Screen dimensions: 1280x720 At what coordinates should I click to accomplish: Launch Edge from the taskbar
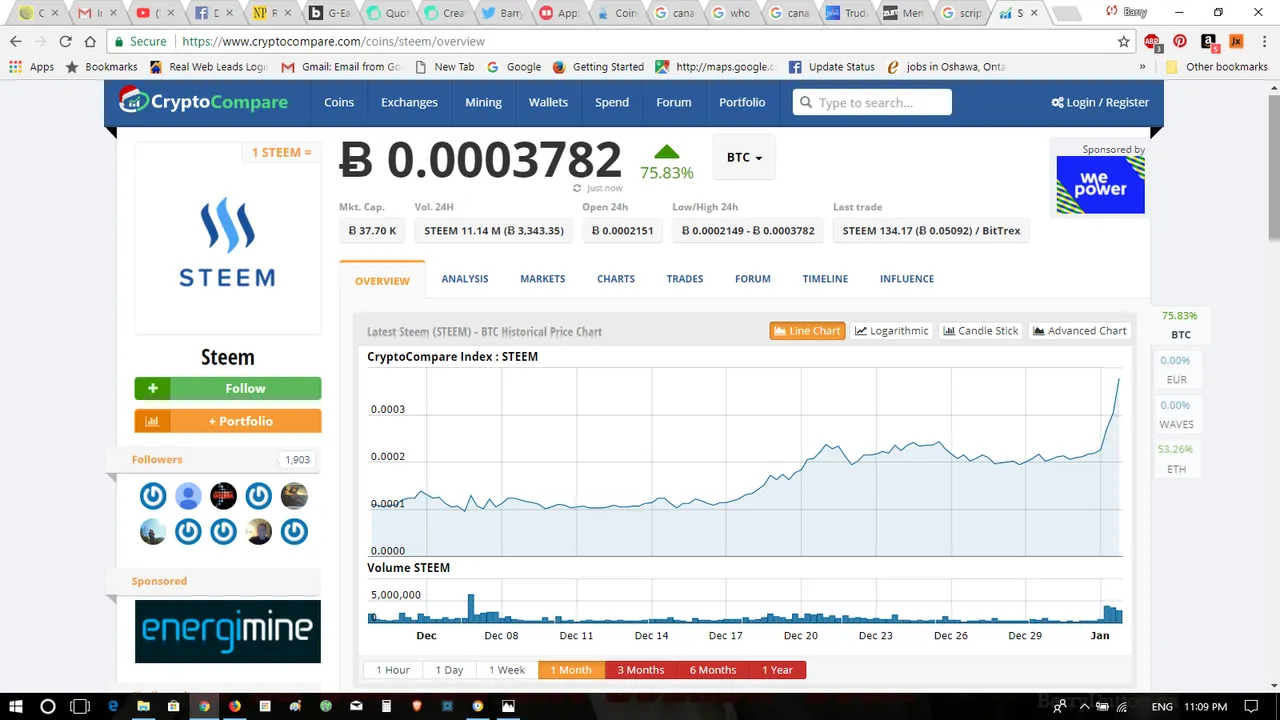113,706
